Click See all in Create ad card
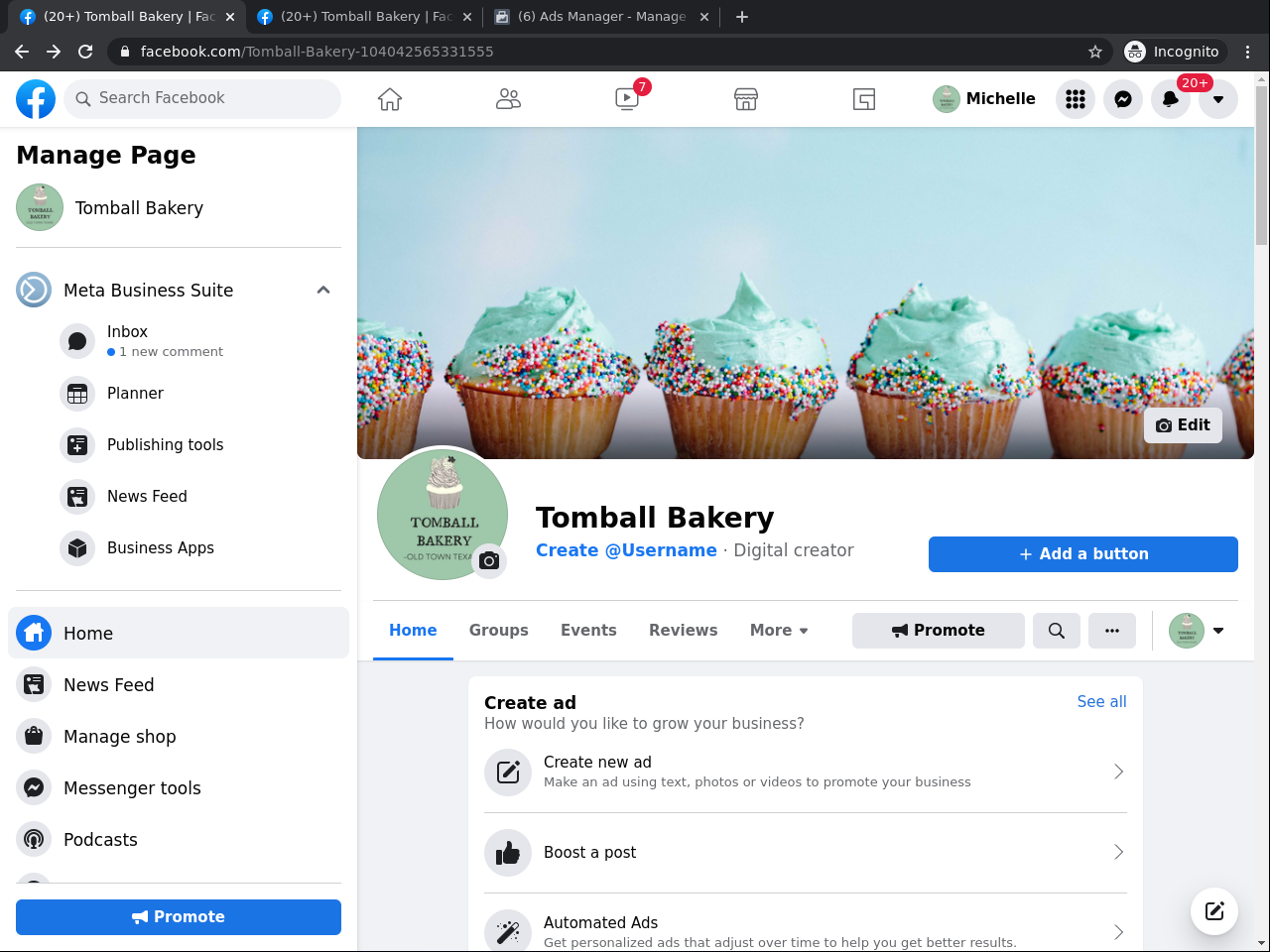 click(x=1102, y=702)
